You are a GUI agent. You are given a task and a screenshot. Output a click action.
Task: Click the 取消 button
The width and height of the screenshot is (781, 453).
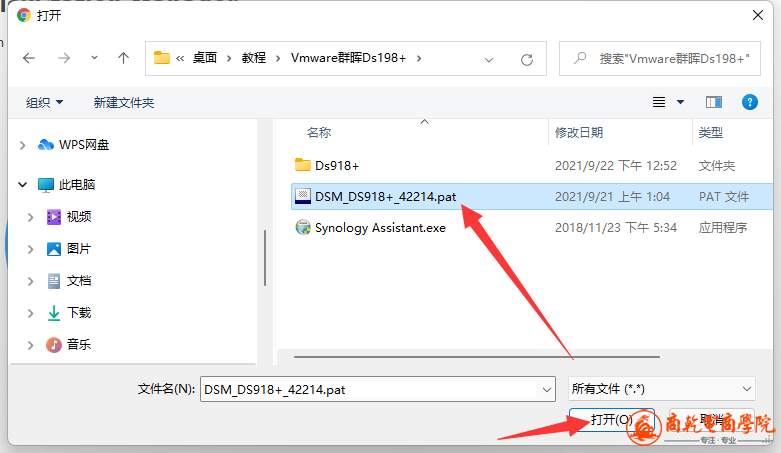[x=712, y=420]
